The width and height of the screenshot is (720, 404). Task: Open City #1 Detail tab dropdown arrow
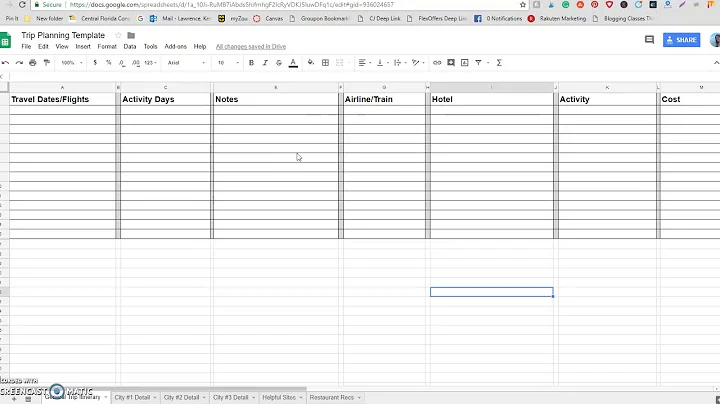[x=155, y=398]
